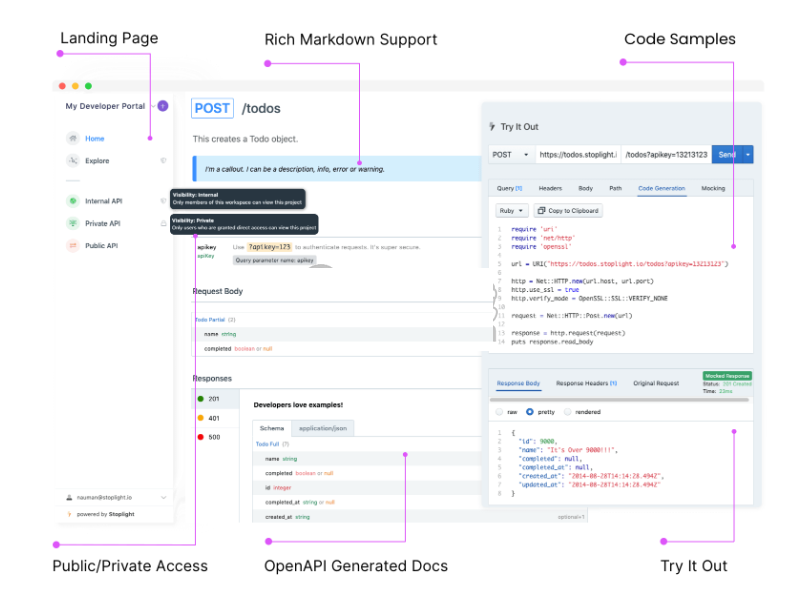786x612 pixels.
Task: Open the Body tab
Action: (585, 188)
